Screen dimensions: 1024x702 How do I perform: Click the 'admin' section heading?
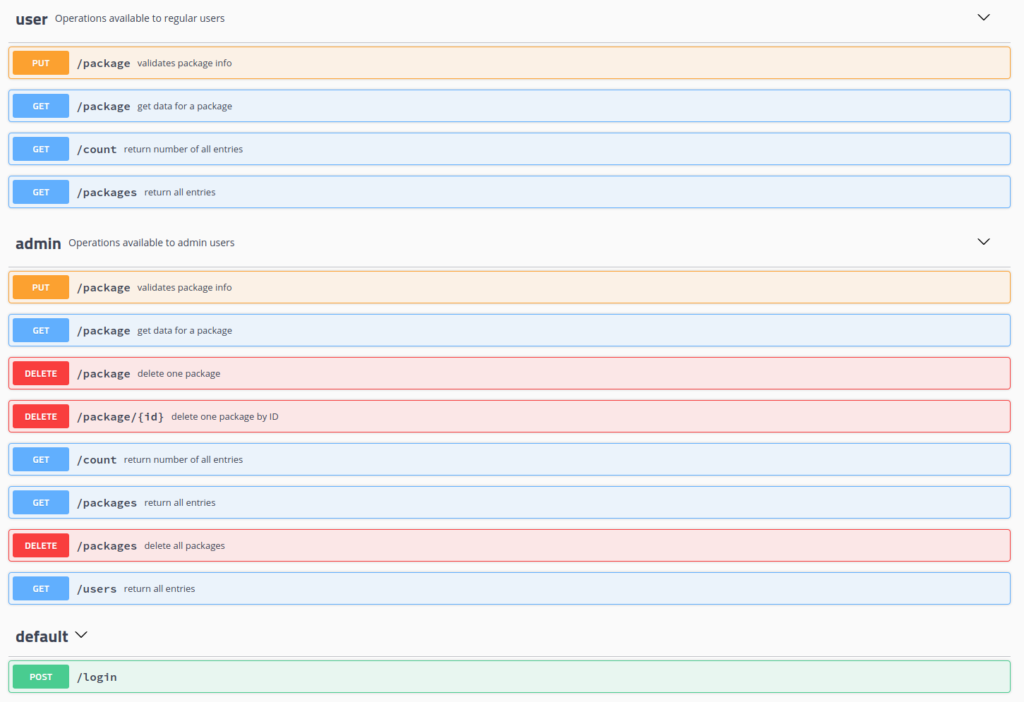(38, 243)
